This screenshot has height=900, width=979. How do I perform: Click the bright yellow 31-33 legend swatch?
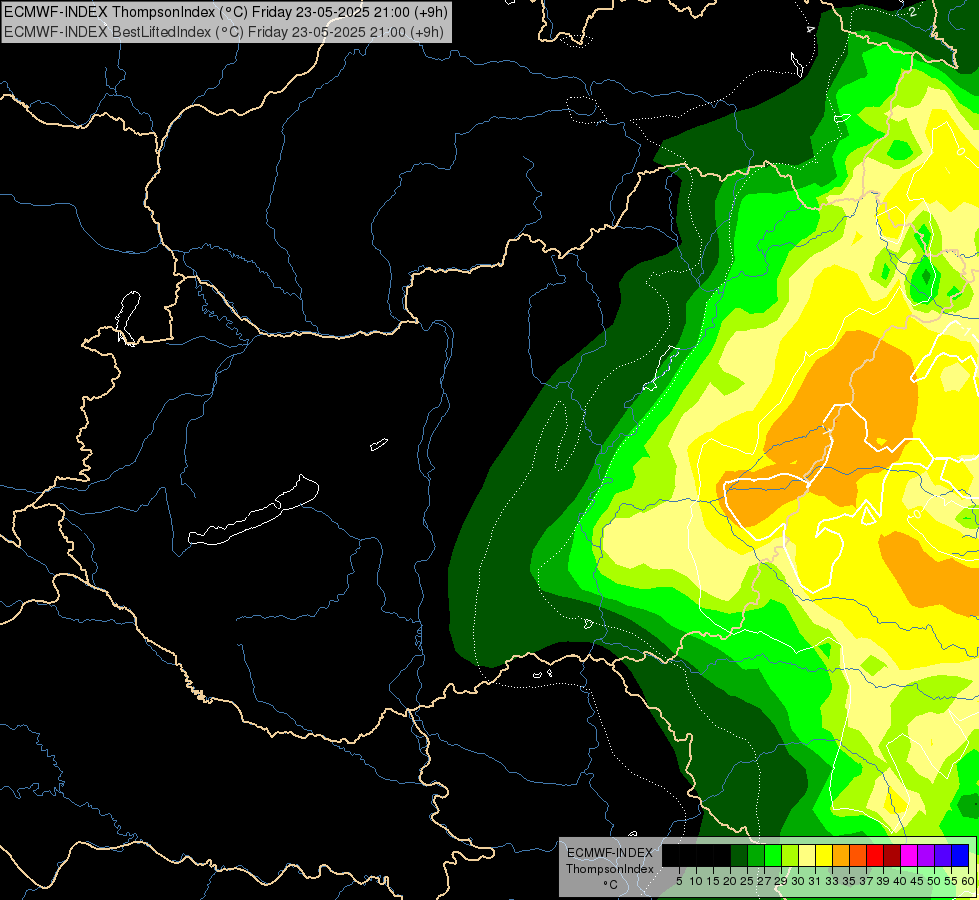click(x=824, y=855)
